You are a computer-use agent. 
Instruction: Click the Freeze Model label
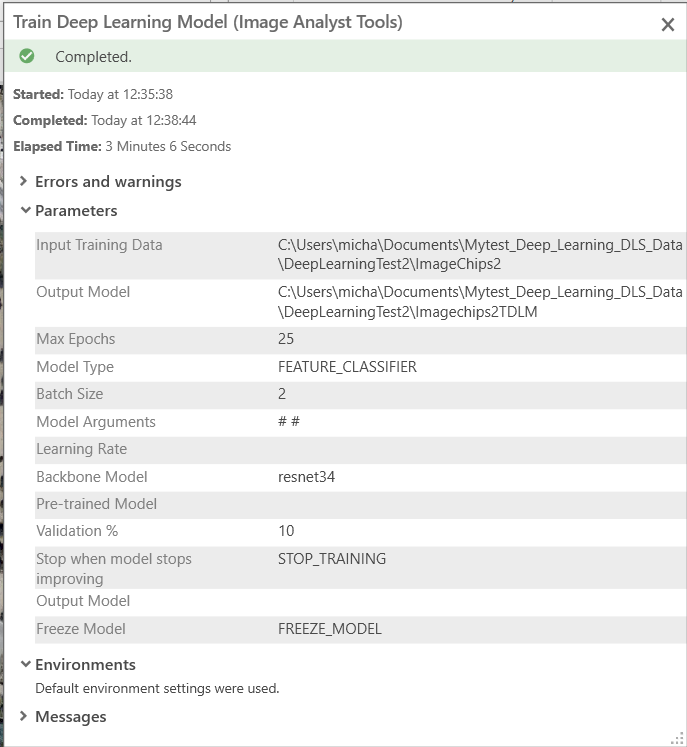tap(81, 629)
